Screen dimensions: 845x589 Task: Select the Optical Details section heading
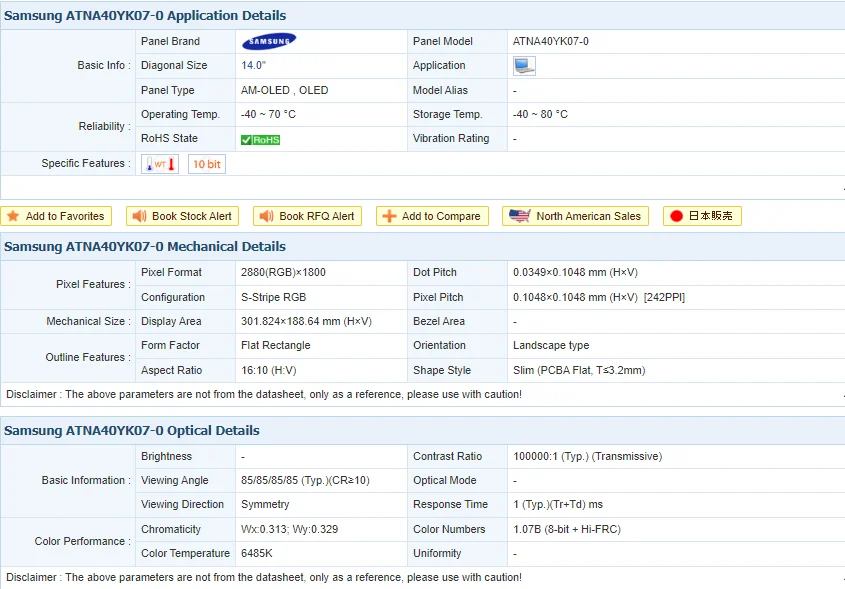[131, 431]
